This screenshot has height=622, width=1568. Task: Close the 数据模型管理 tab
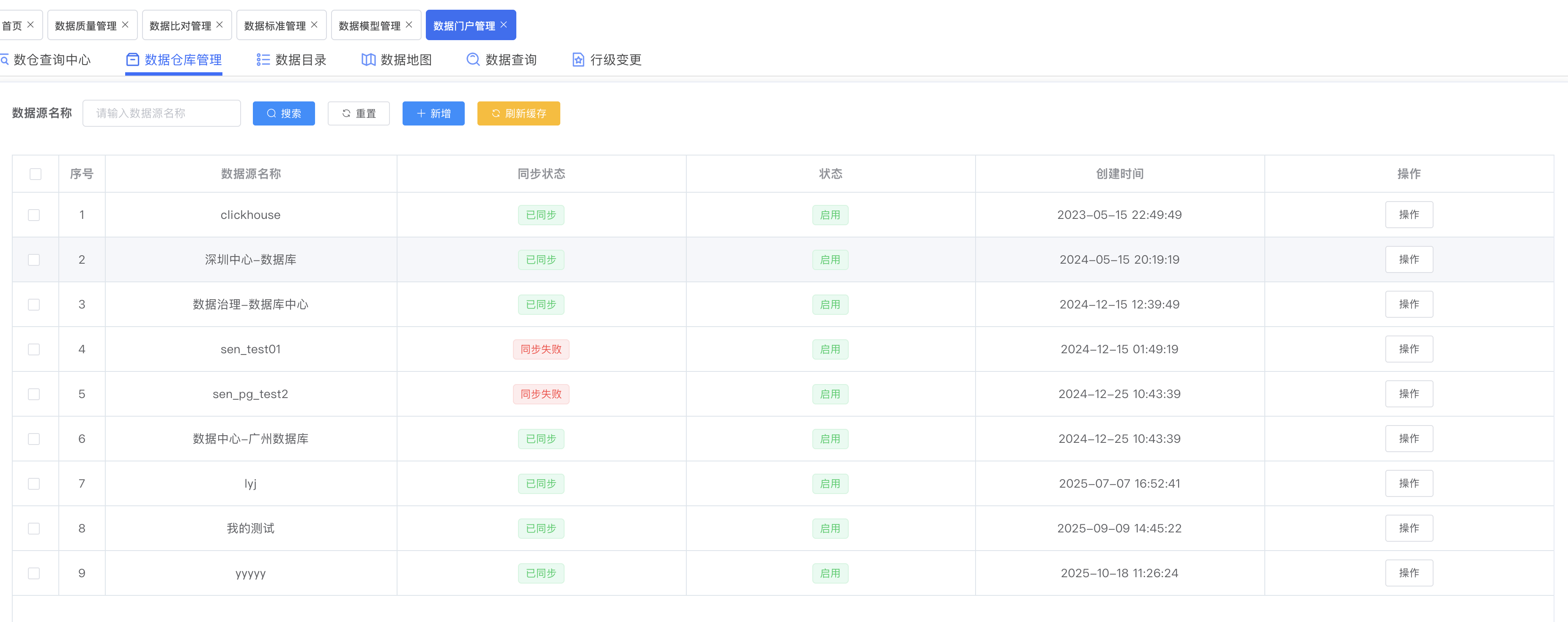click(x=409, y=25)
